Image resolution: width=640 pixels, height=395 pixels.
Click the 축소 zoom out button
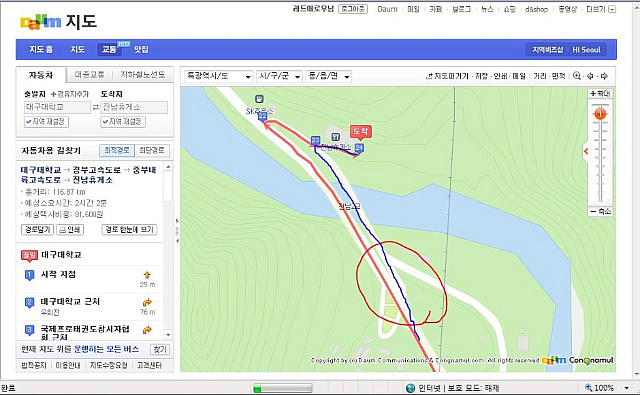(x=600, y=211)
